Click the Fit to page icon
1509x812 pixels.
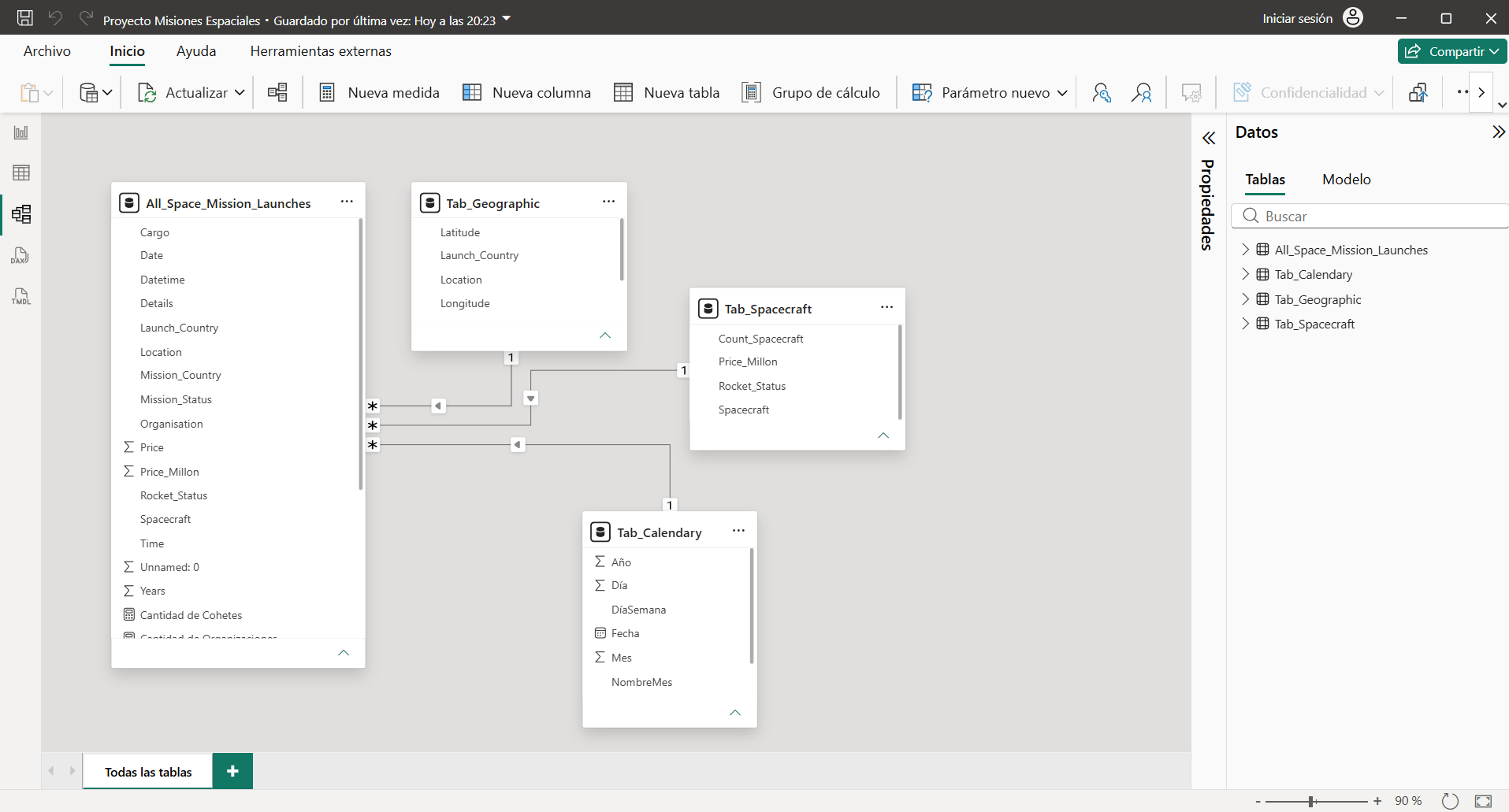click(x=1483, y=801)
